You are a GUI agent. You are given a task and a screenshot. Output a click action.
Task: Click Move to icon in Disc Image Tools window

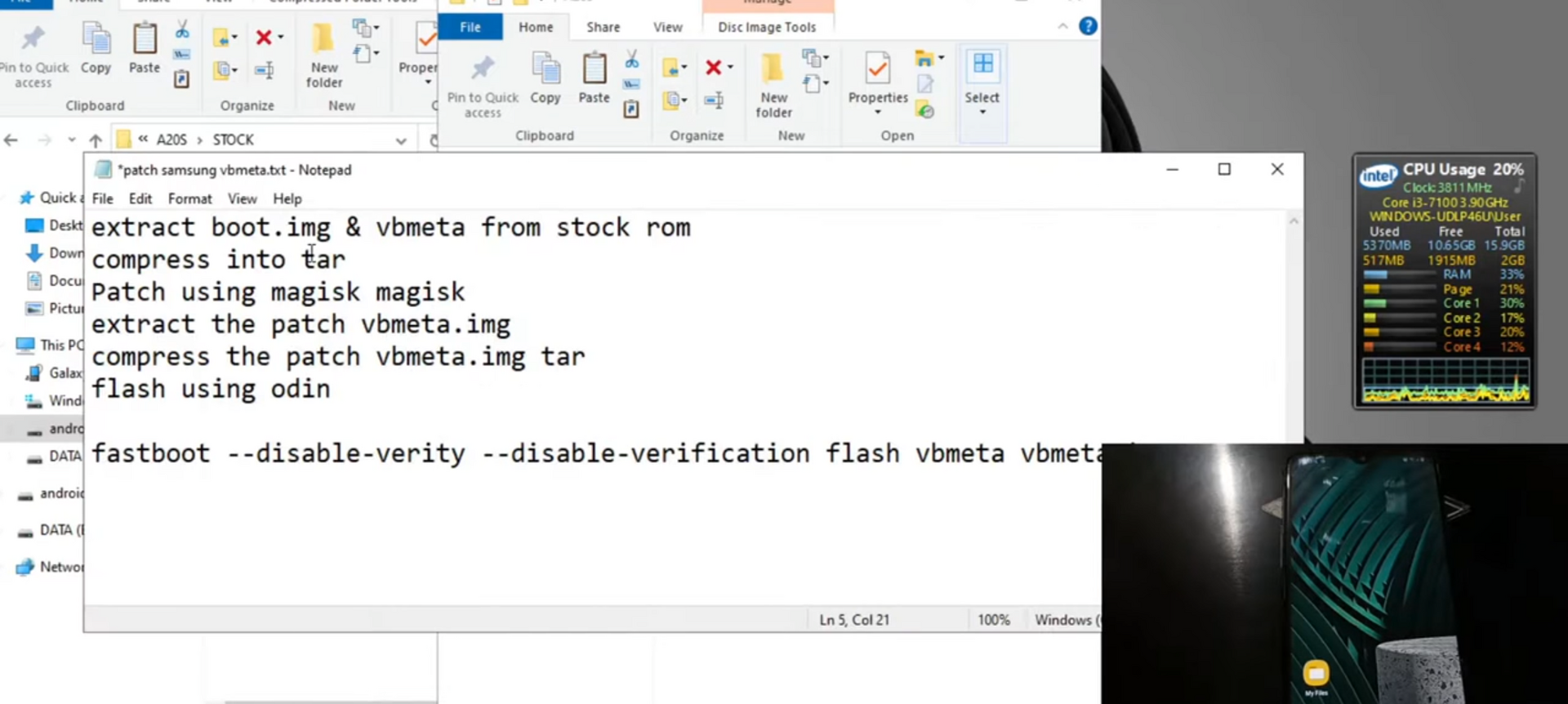pos(671,67)
